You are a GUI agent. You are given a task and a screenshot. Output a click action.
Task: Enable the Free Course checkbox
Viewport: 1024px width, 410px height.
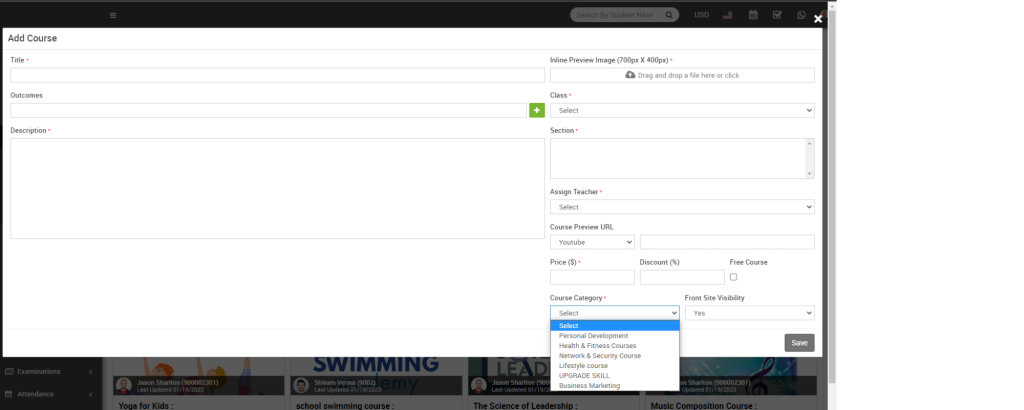[x=734, y=277]
